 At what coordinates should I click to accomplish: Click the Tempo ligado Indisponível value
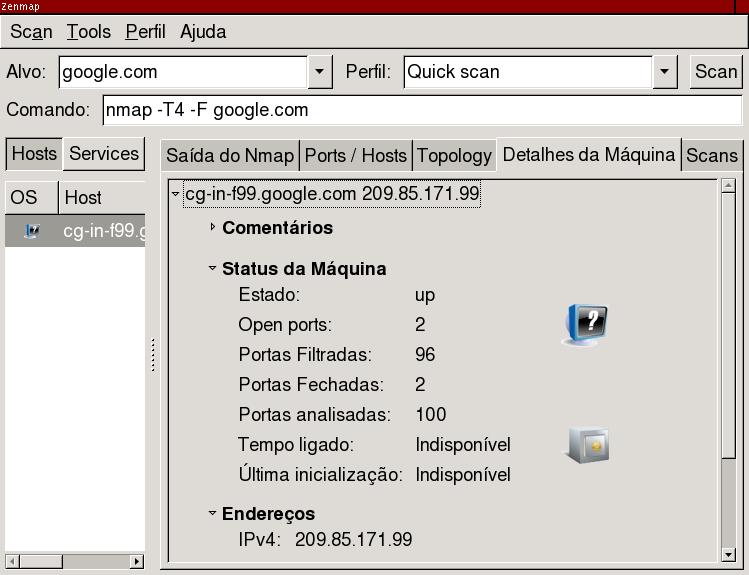click(463, 445)
